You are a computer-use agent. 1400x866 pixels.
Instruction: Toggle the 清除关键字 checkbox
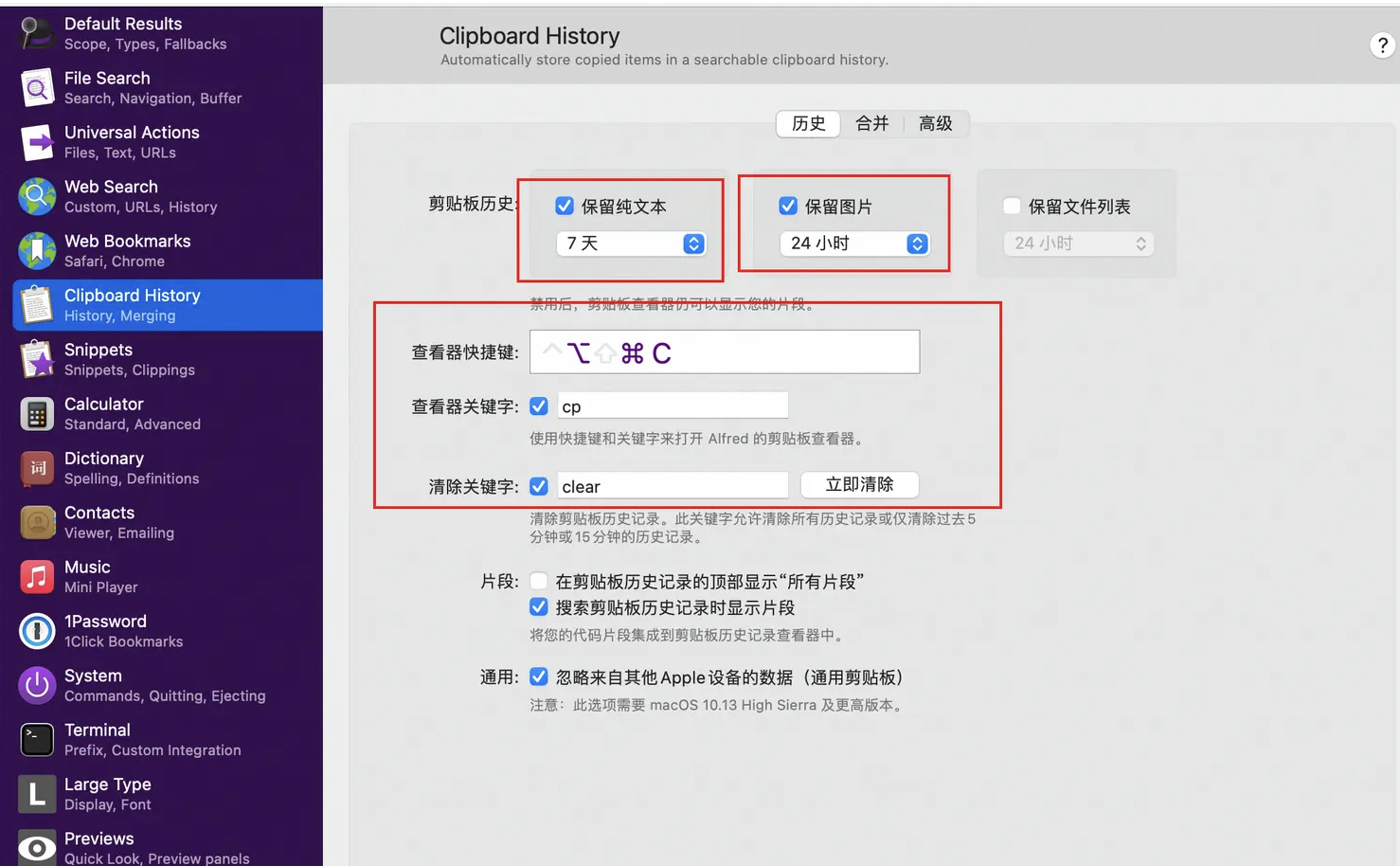pos(539,486)
